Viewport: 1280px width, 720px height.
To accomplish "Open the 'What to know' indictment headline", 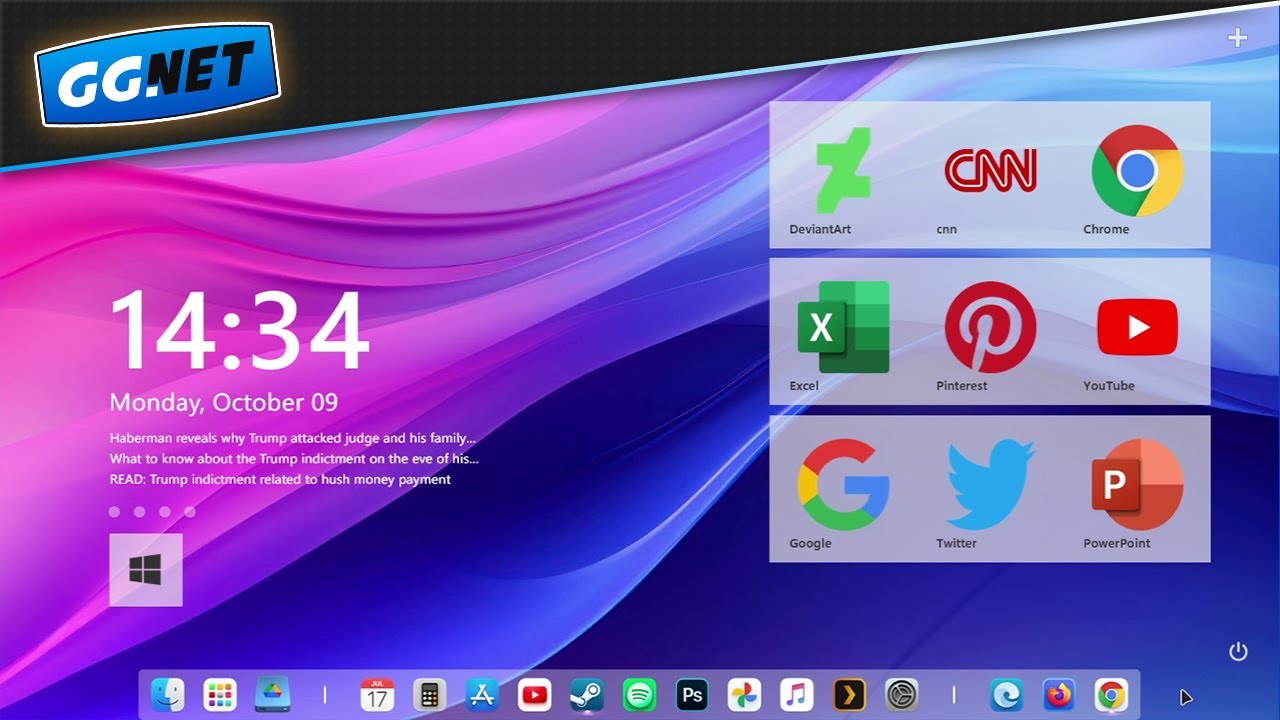I will click(x=294, y=459).
